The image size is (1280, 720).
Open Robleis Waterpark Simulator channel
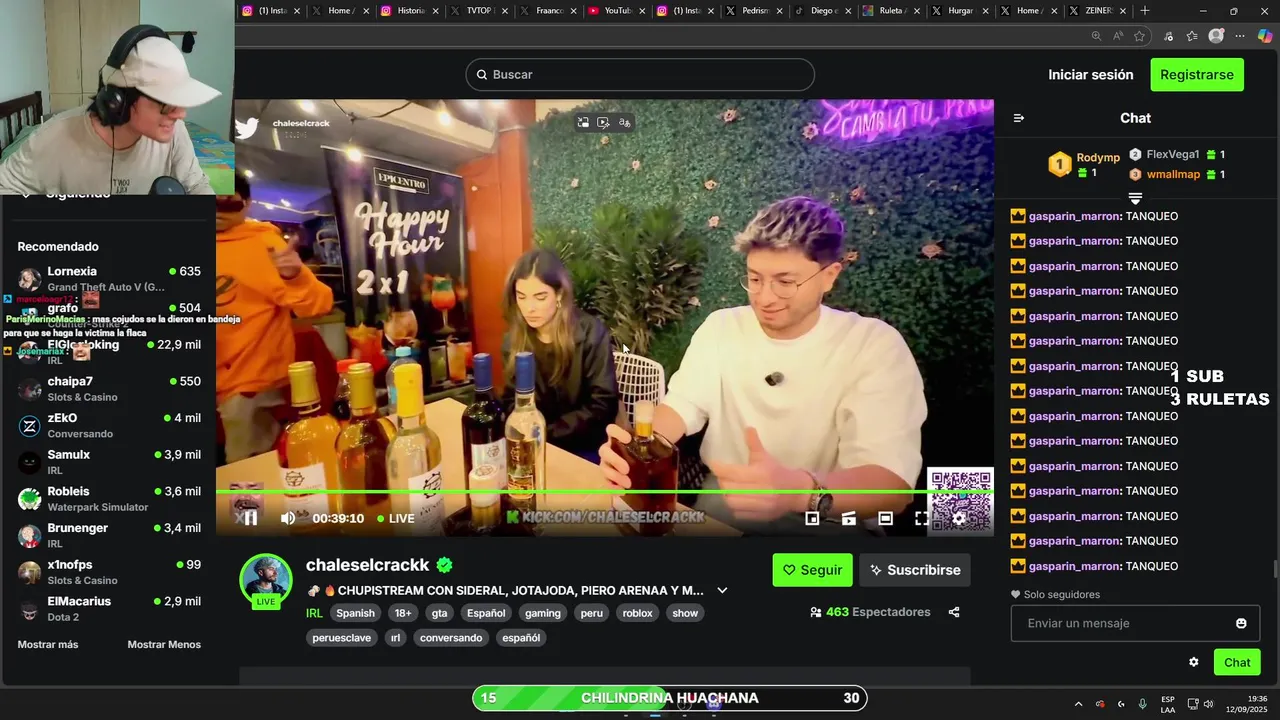(x=108, y=498)
